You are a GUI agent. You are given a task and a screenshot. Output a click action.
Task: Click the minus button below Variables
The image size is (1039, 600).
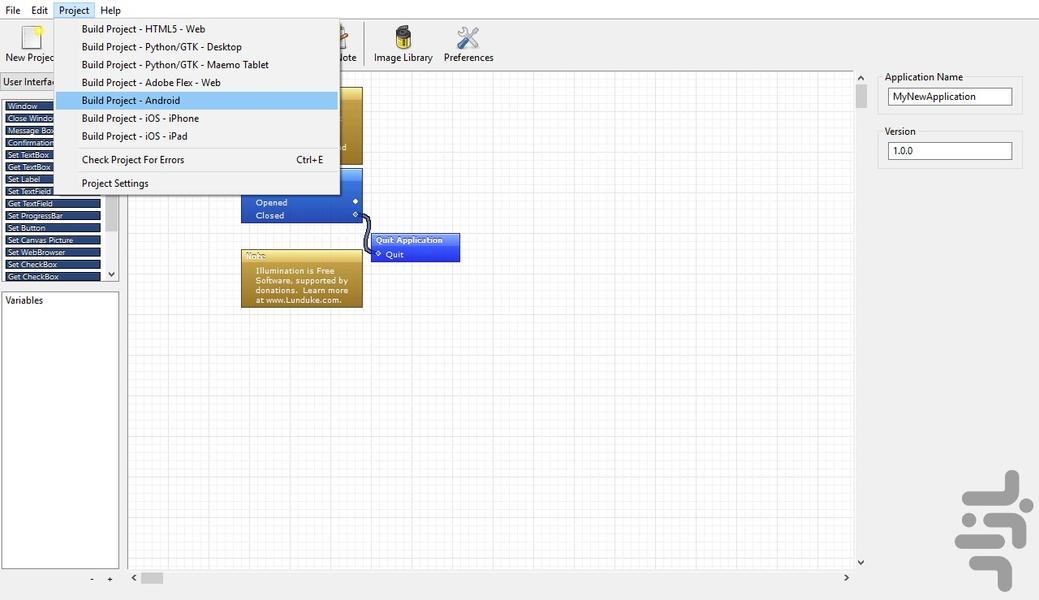92,579
